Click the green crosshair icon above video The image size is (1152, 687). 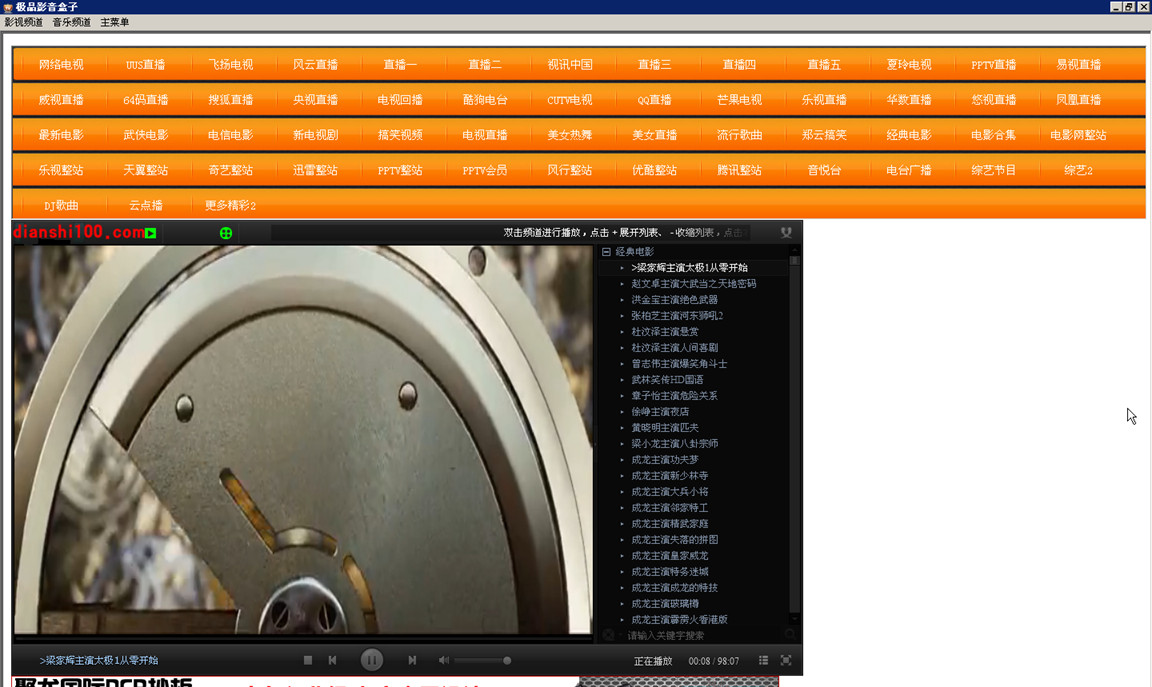coord(226,233)
